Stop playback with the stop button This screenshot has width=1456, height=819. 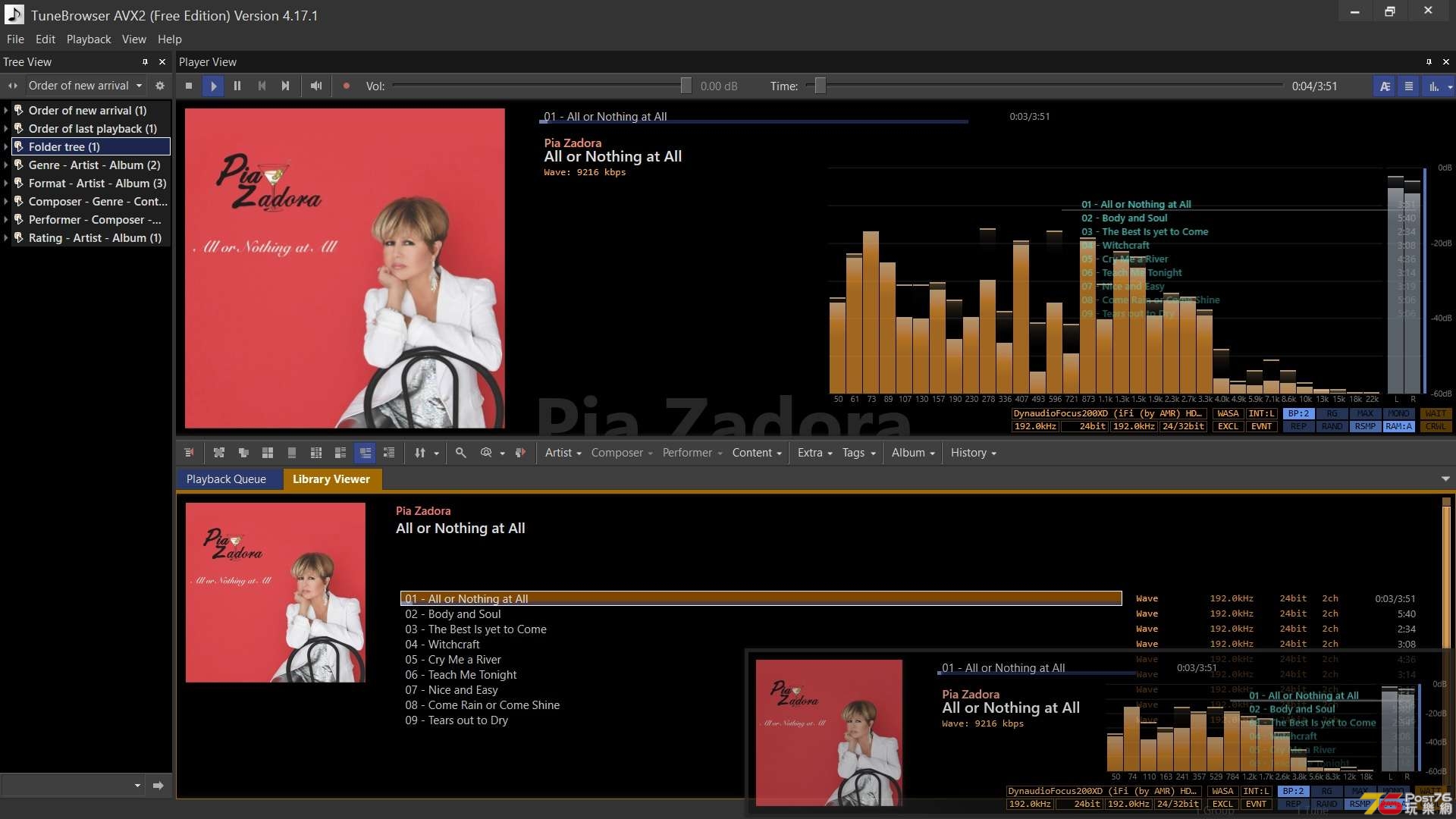[x=189, y=86]
